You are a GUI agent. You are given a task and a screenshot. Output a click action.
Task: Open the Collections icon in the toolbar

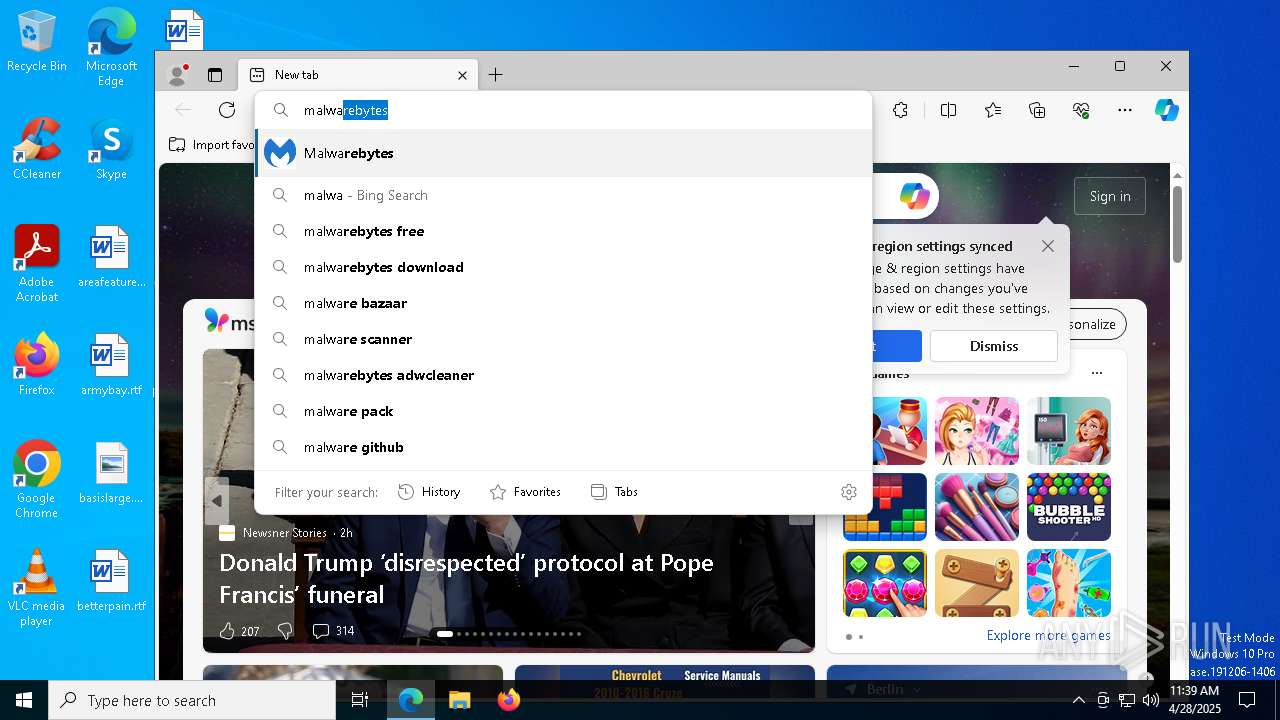coord(1037,110)
